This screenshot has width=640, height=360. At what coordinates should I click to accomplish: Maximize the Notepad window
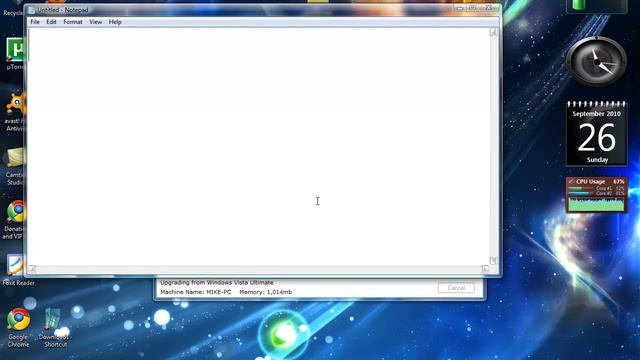point(472,8)
